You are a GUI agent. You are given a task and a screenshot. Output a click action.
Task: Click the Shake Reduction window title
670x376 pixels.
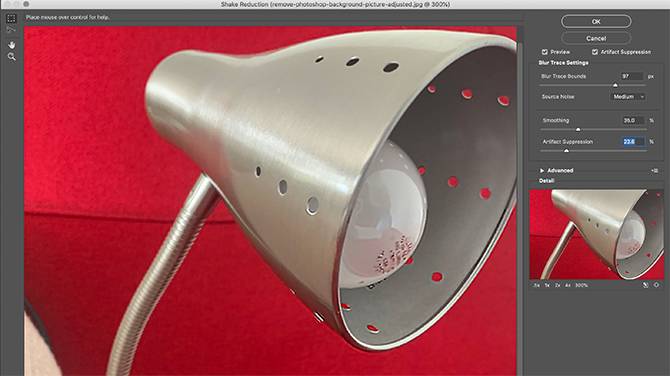(335, 4)
